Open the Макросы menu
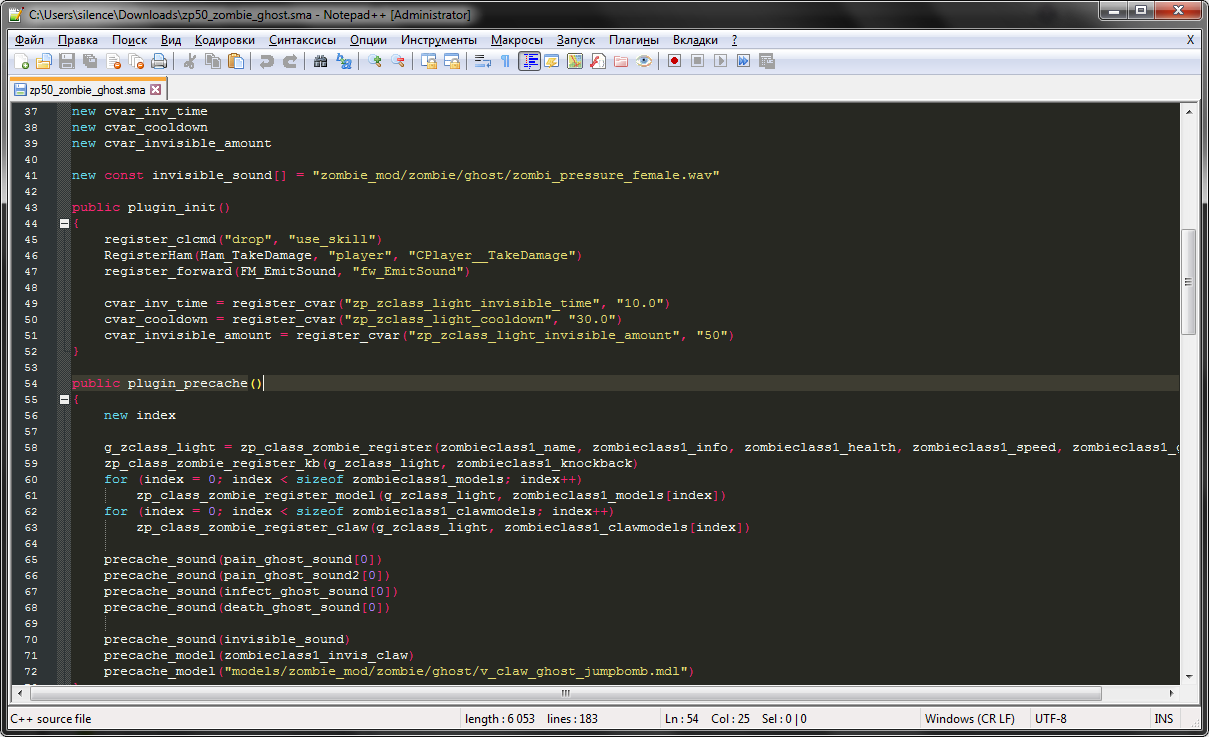 517,40
